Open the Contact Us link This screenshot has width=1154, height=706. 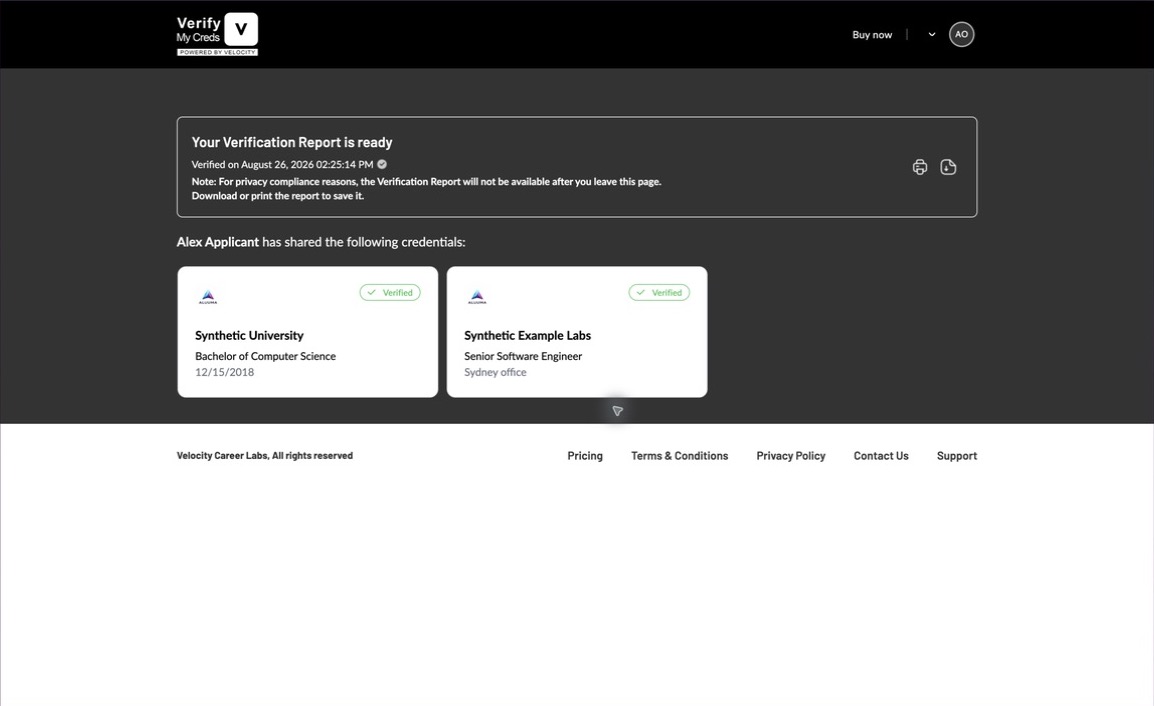click(881, 456)
